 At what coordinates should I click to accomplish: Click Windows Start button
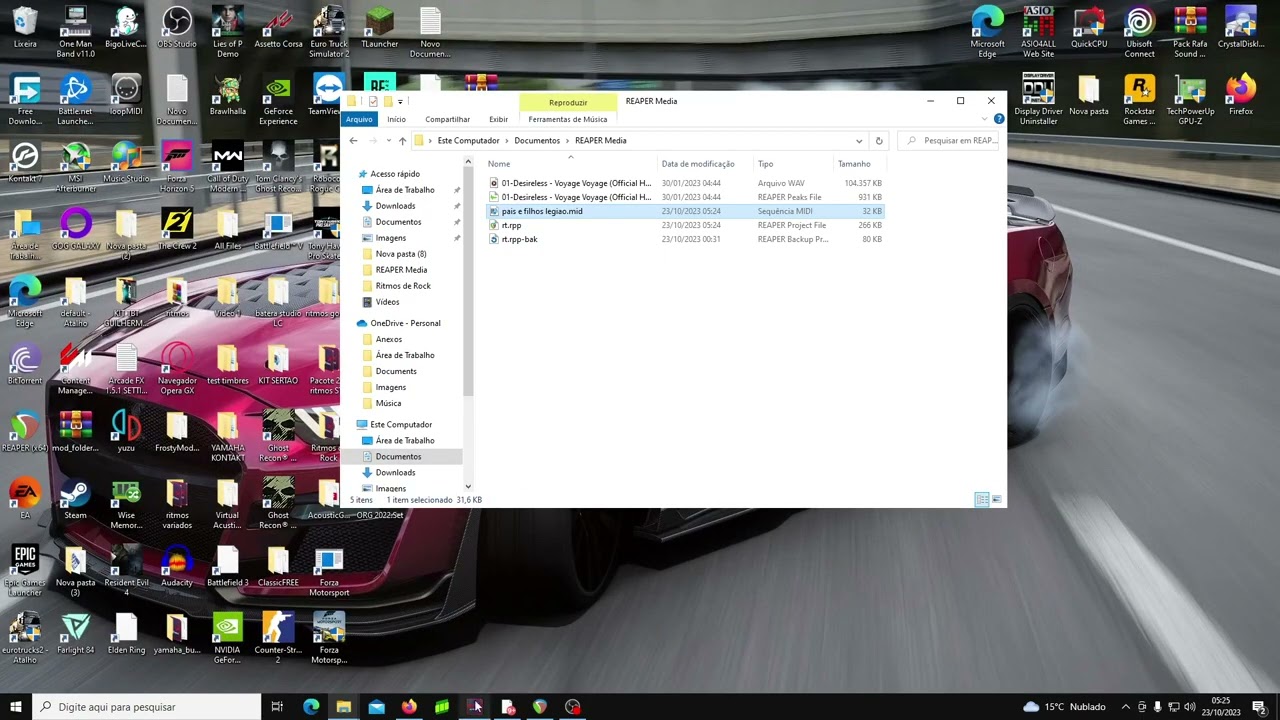point(16,707)
